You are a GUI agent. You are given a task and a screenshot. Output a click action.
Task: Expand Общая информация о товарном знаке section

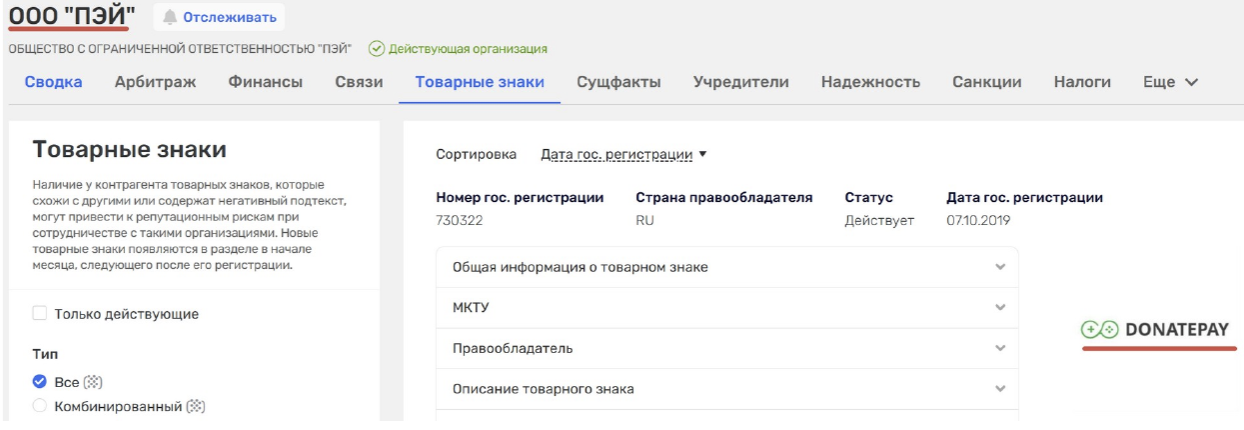click(727, 267)
